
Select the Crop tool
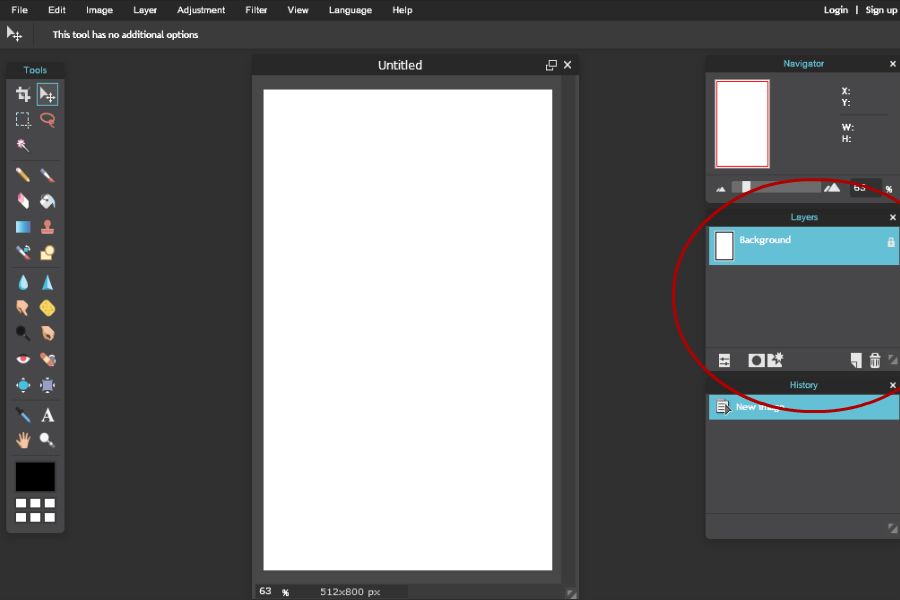coord(23,94)
